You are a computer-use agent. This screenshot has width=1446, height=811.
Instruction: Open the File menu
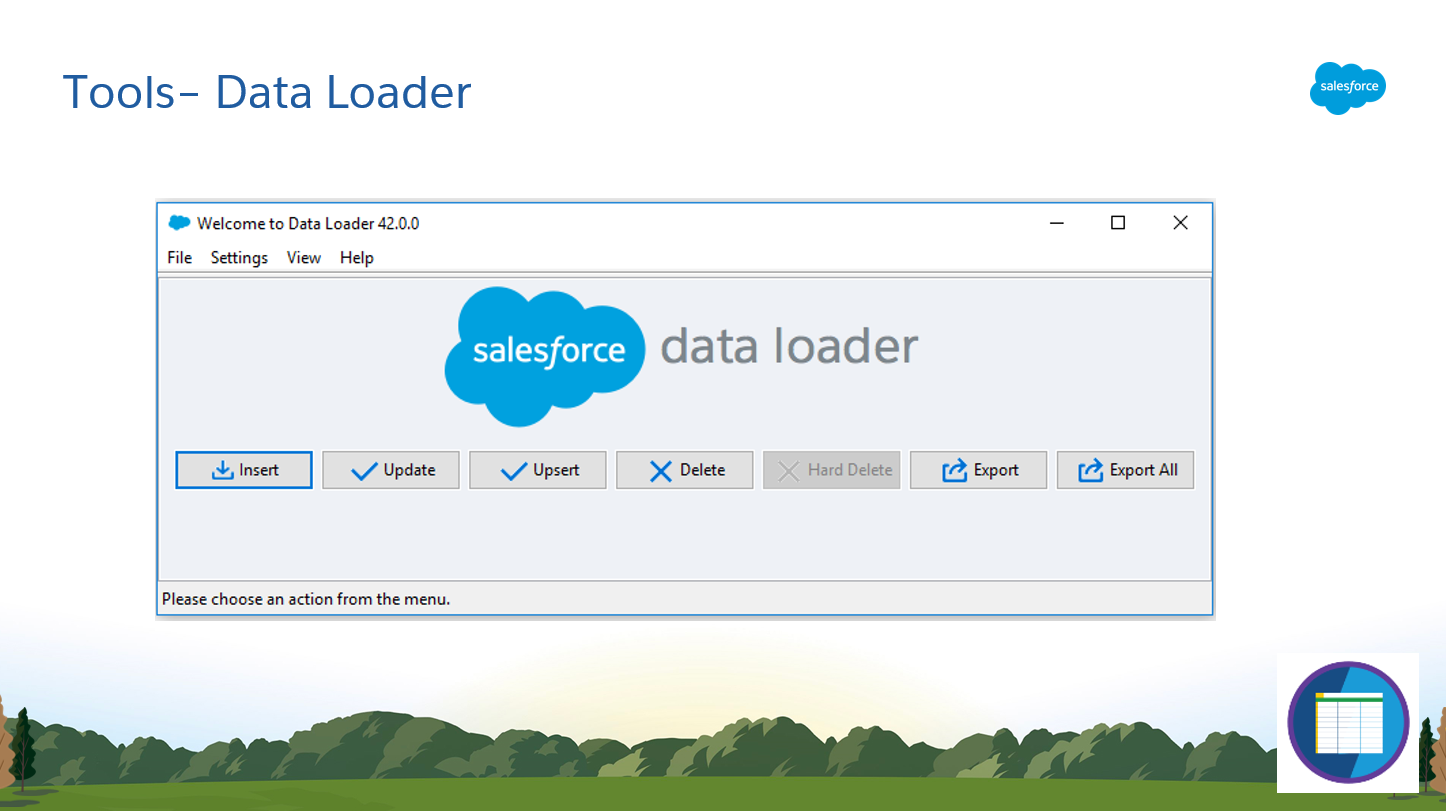click(x=180, y=258)
